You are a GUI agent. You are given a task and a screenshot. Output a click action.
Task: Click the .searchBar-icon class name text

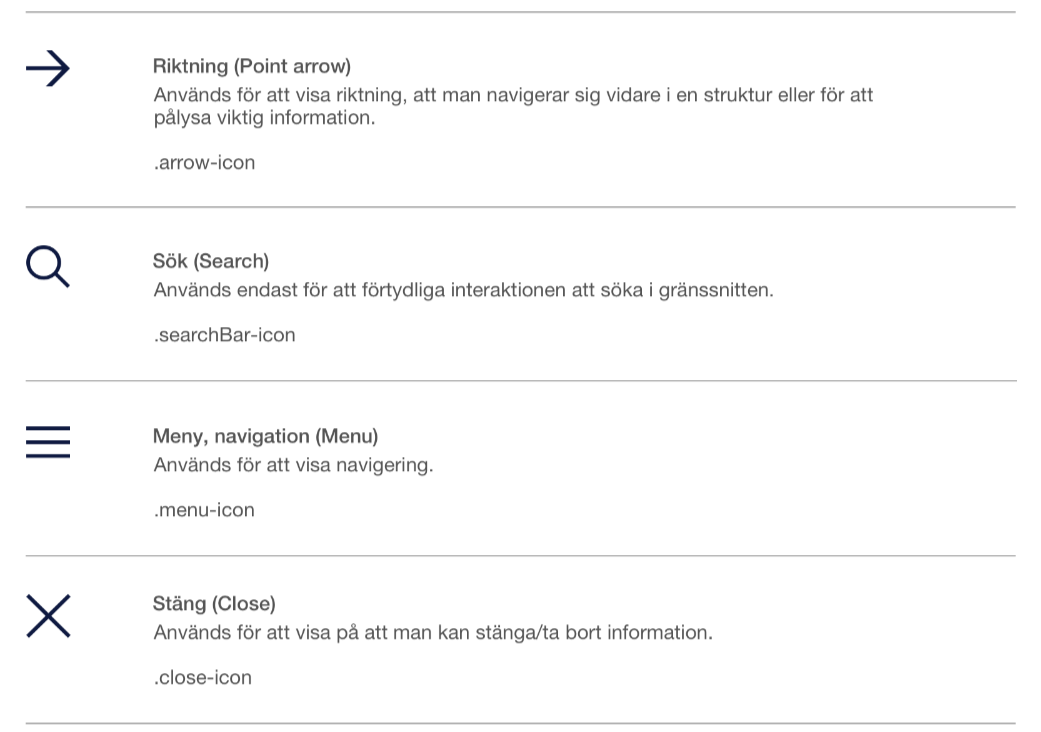[224, 335]
